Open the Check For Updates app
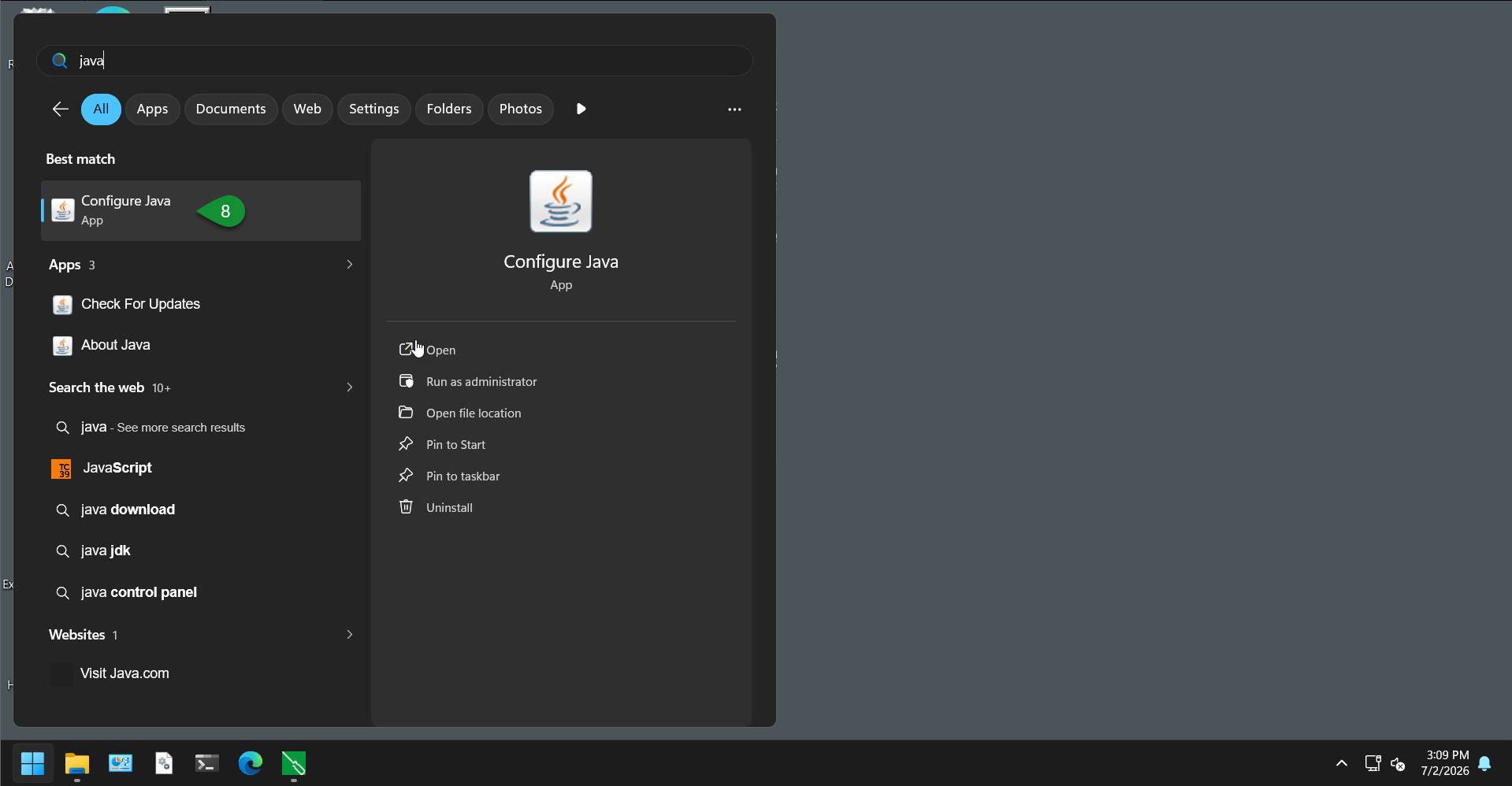1512x786 pixels. [x=201, y=304]
